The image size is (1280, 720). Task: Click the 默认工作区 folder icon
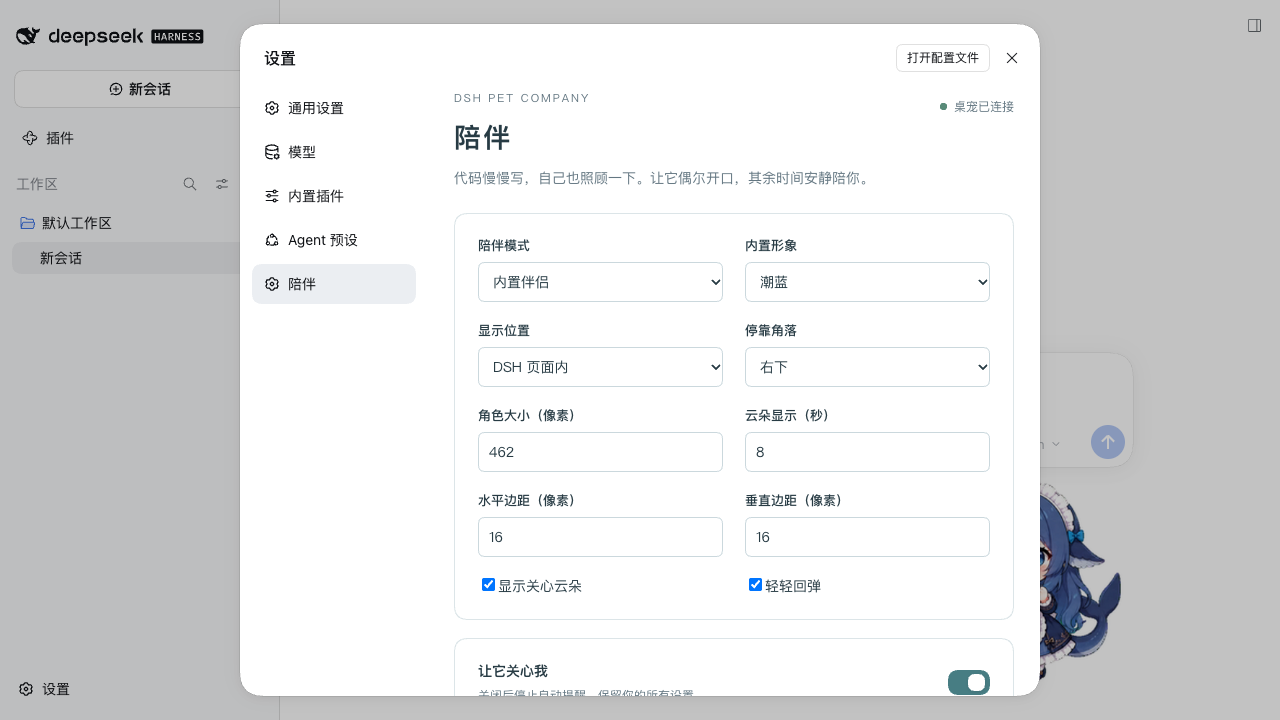point(28,223)
